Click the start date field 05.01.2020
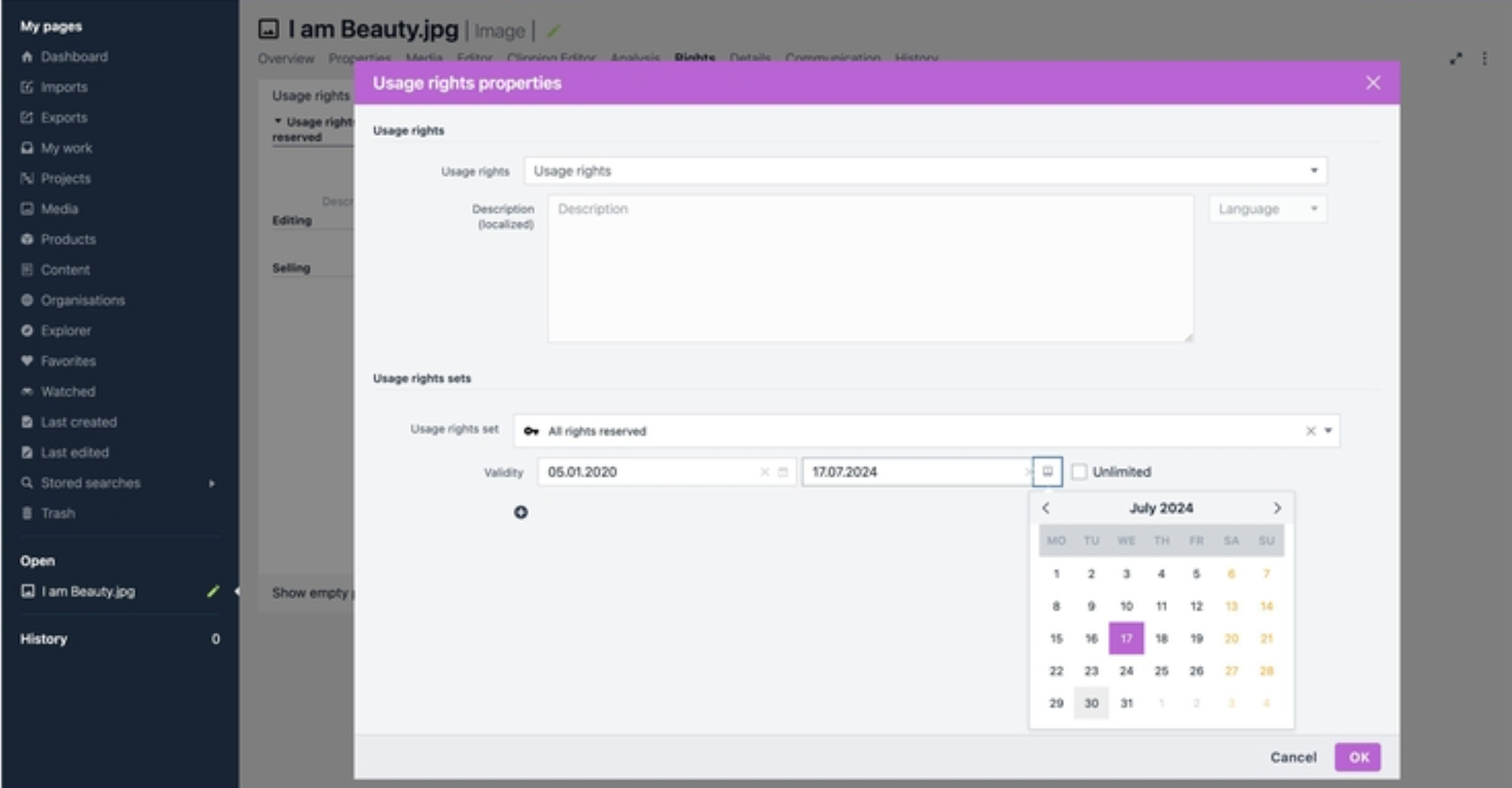This screenshot has height=788, width=1512. (x=666, y=472)
